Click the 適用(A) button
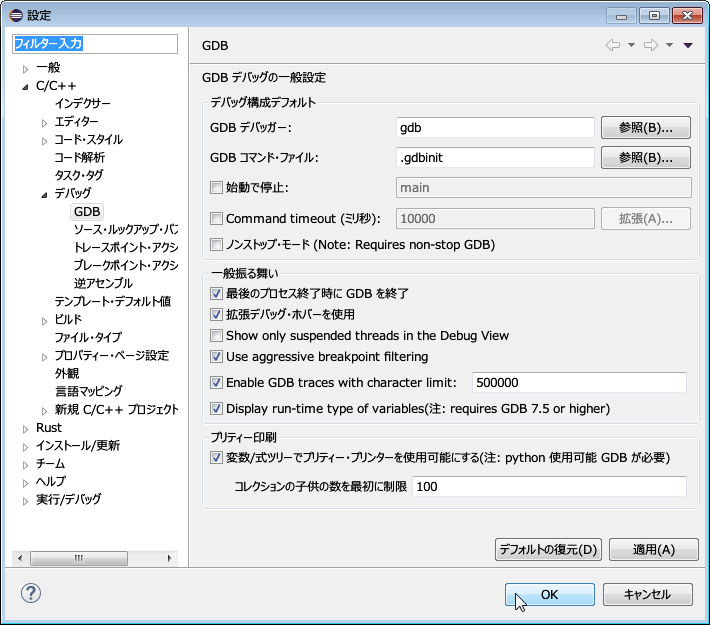 (x=654, y=549)
